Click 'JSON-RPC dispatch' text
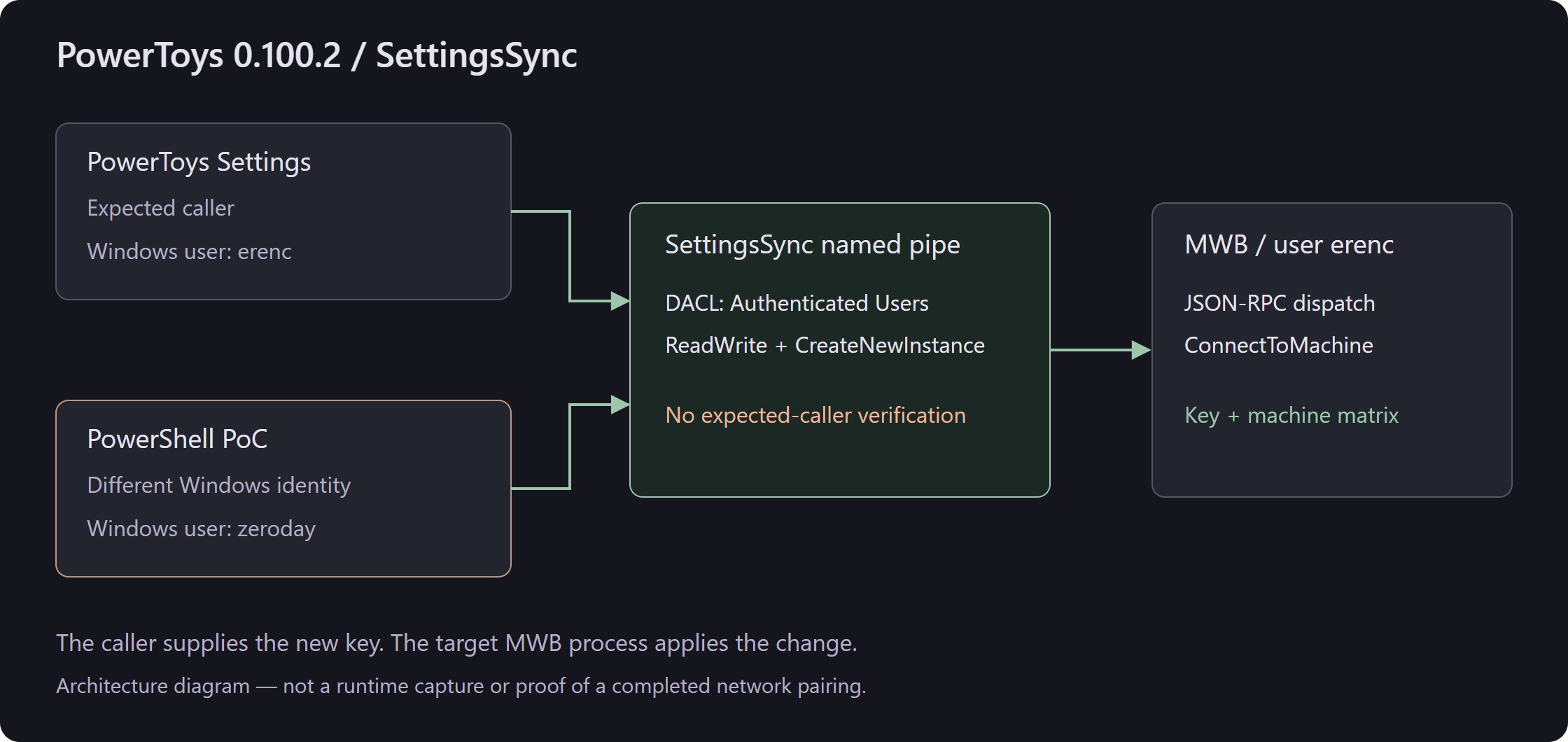1568x742 pixels. [x=1280, y=303]
